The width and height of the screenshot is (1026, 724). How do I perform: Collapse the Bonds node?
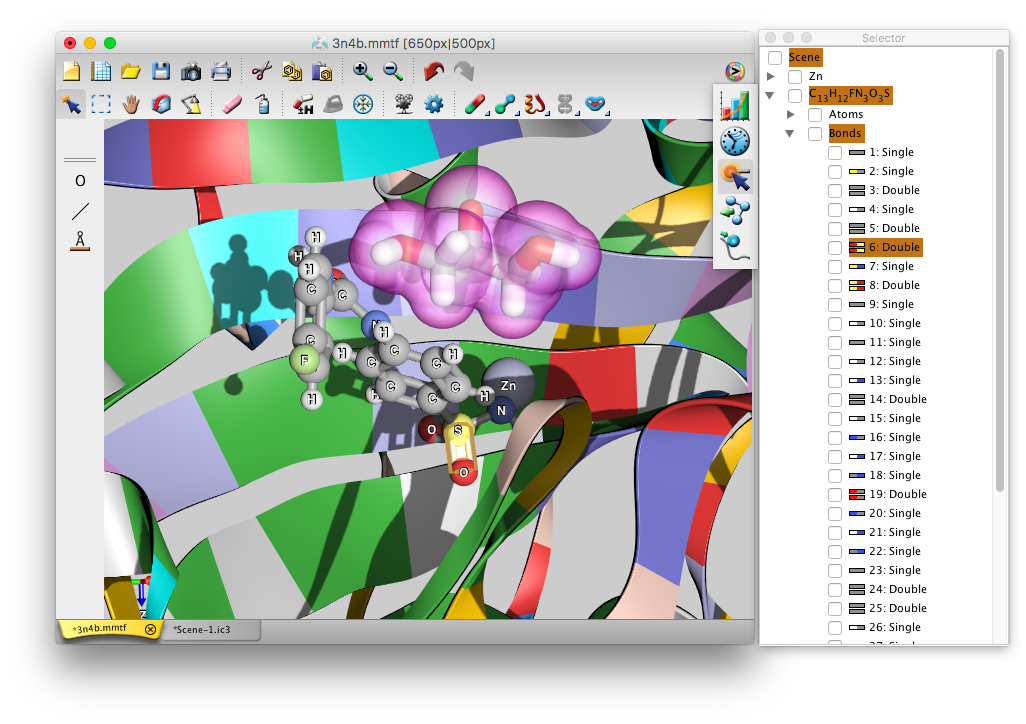tap(790, 134)
